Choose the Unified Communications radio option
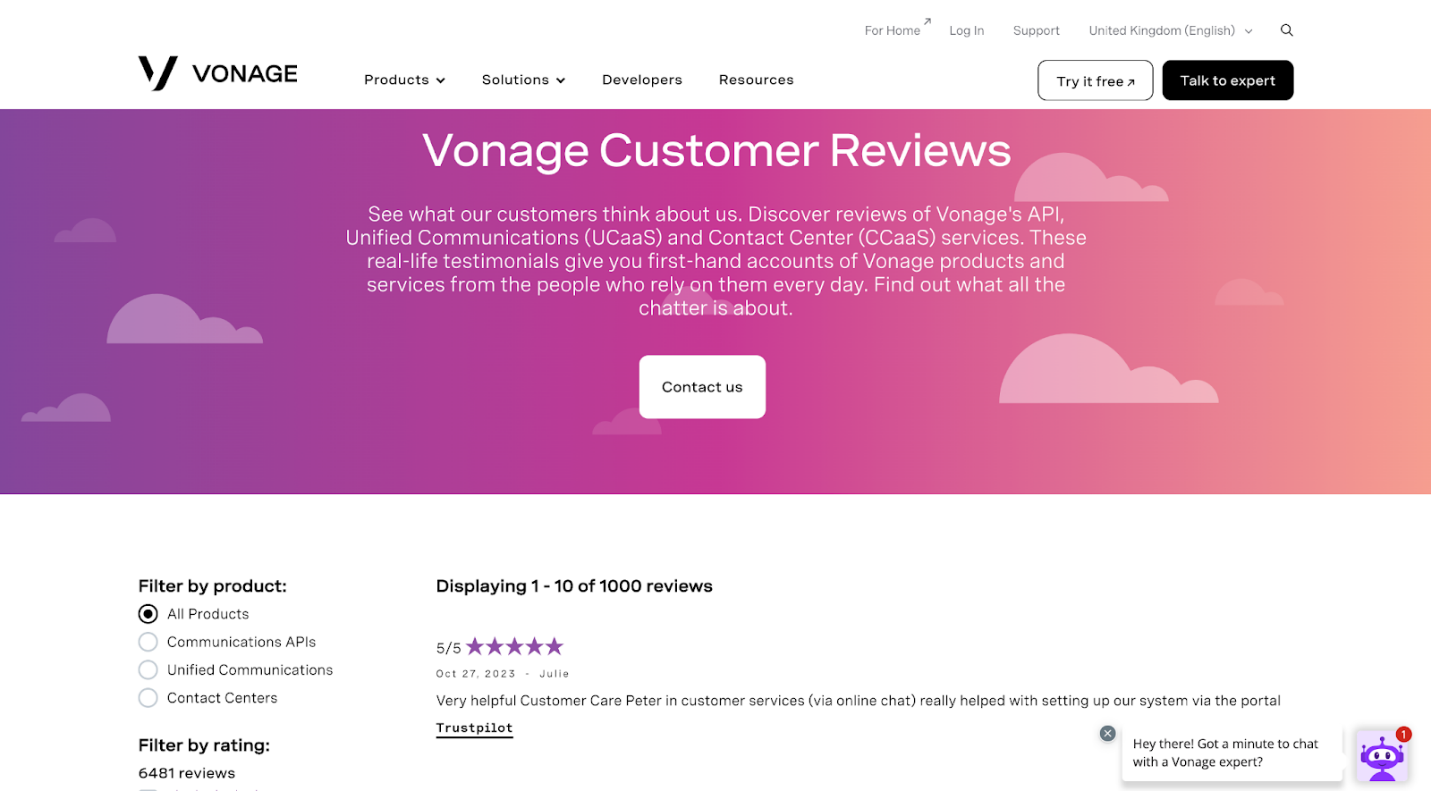The width and height of the screenshot is (1431, 791). coord(148,670)
